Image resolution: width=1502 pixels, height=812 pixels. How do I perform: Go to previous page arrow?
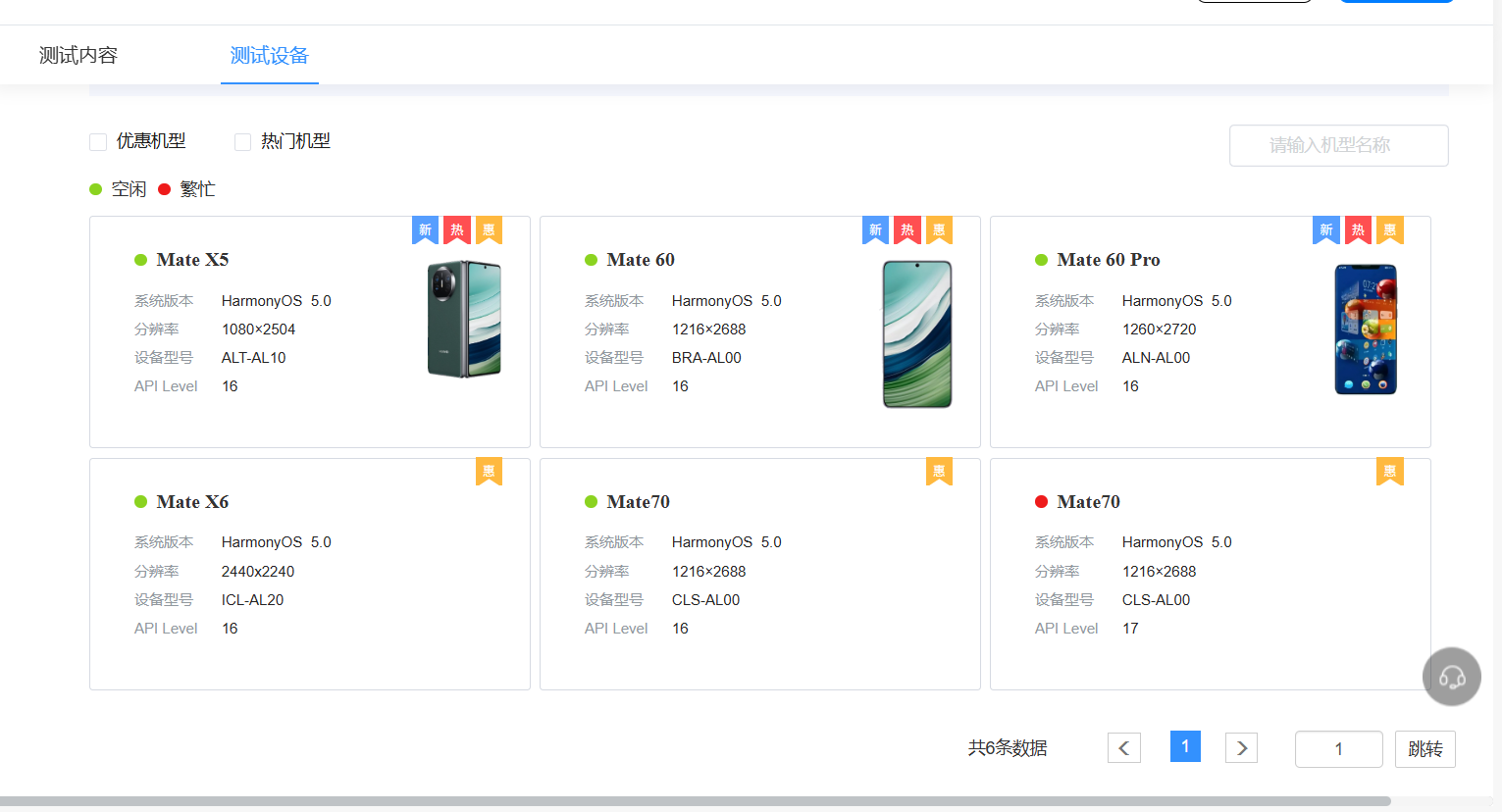[1124, 748]
